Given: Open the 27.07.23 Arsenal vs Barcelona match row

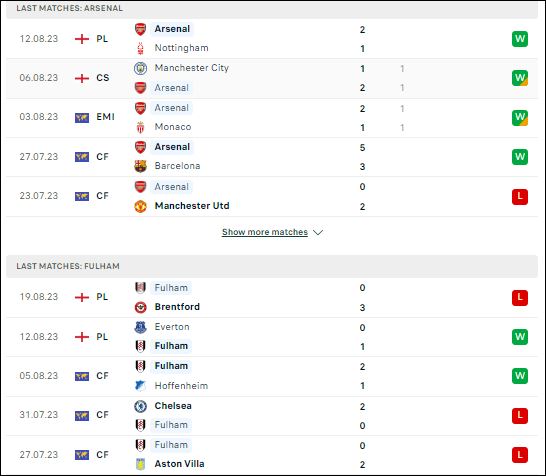Looking at the screenshot, I should tap(272, 157).
